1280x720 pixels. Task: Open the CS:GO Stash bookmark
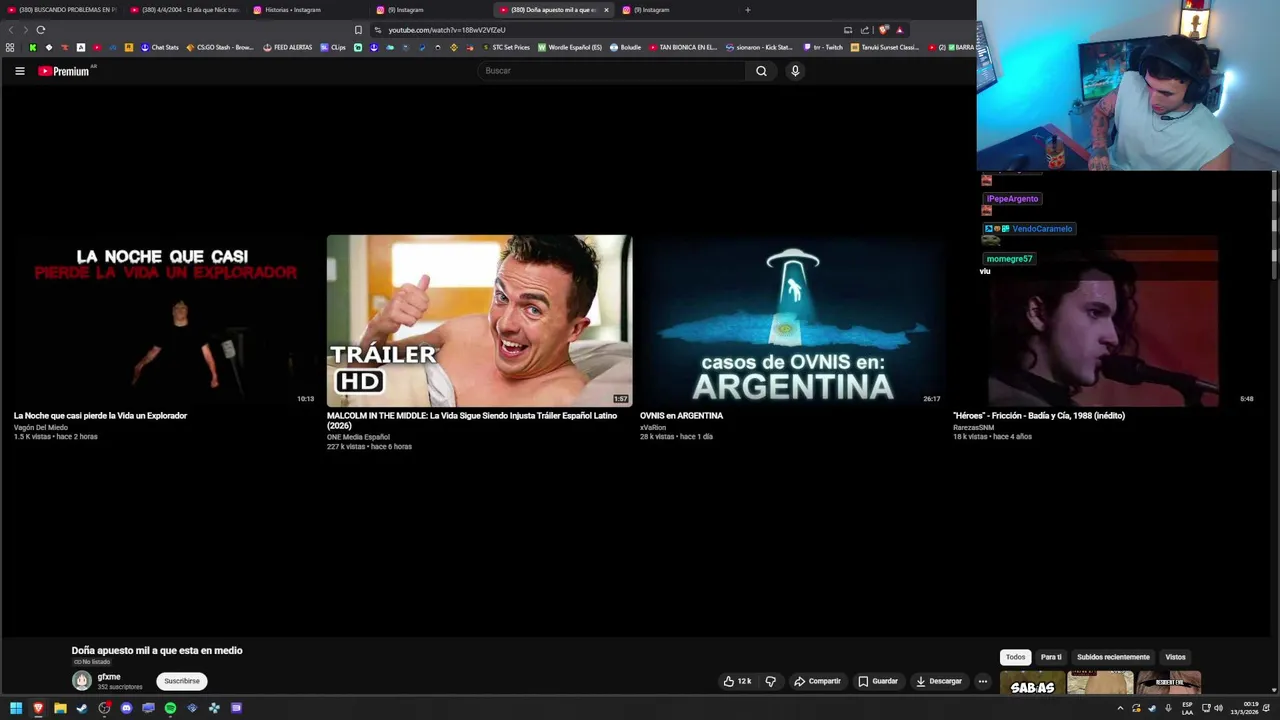(220, 47)
